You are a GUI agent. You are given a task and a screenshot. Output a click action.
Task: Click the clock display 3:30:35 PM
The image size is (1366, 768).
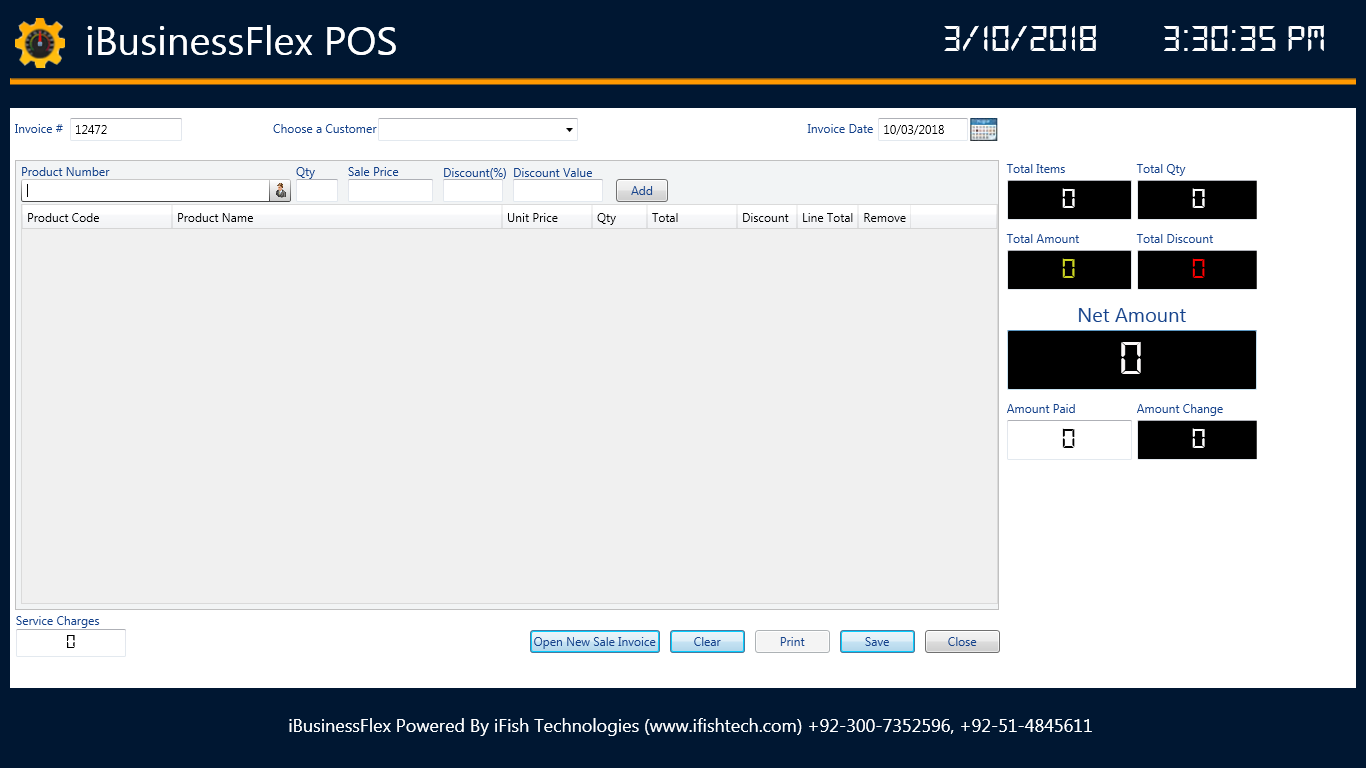1244,40
